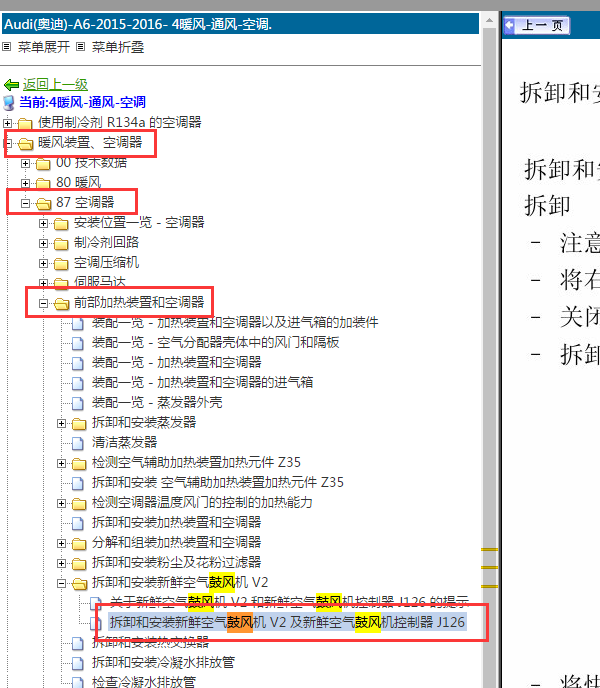Expand the 拆卸和安装粉尘及花粉过滤器 node
600x688 pixels.
pyautogui.click(x=61, y=563)
